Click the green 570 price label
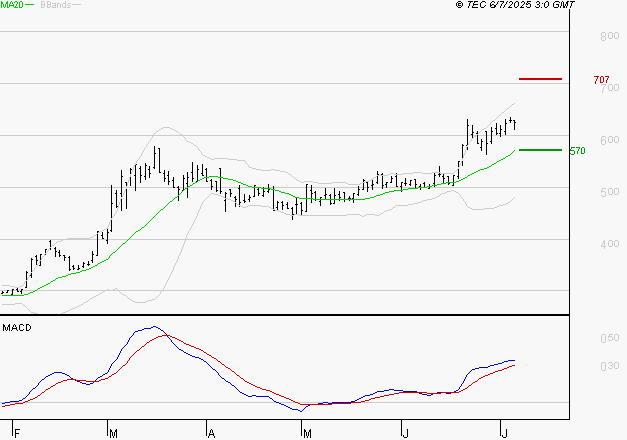Viewport: 627px width, 440px height. tap(577, 151)
